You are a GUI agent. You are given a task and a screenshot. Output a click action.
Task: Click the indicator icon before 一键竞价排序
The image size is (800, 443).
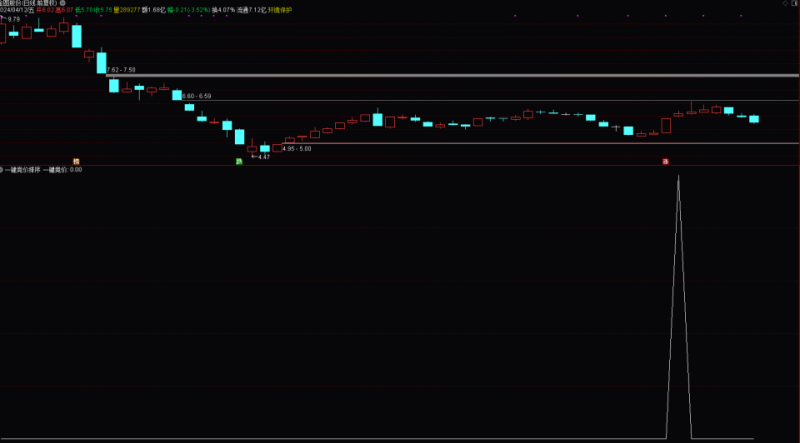[3, 170]
